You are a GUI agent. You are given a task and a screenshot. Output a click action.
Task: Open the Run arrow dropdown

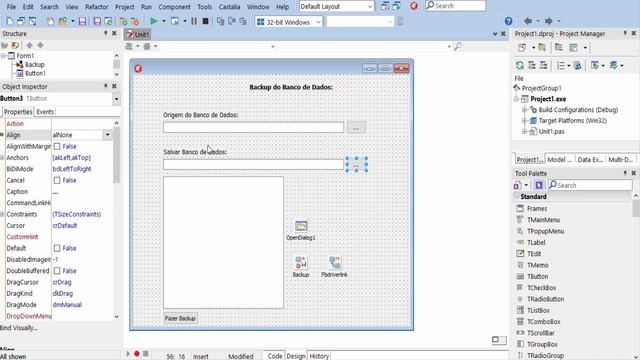coord(164,21)
